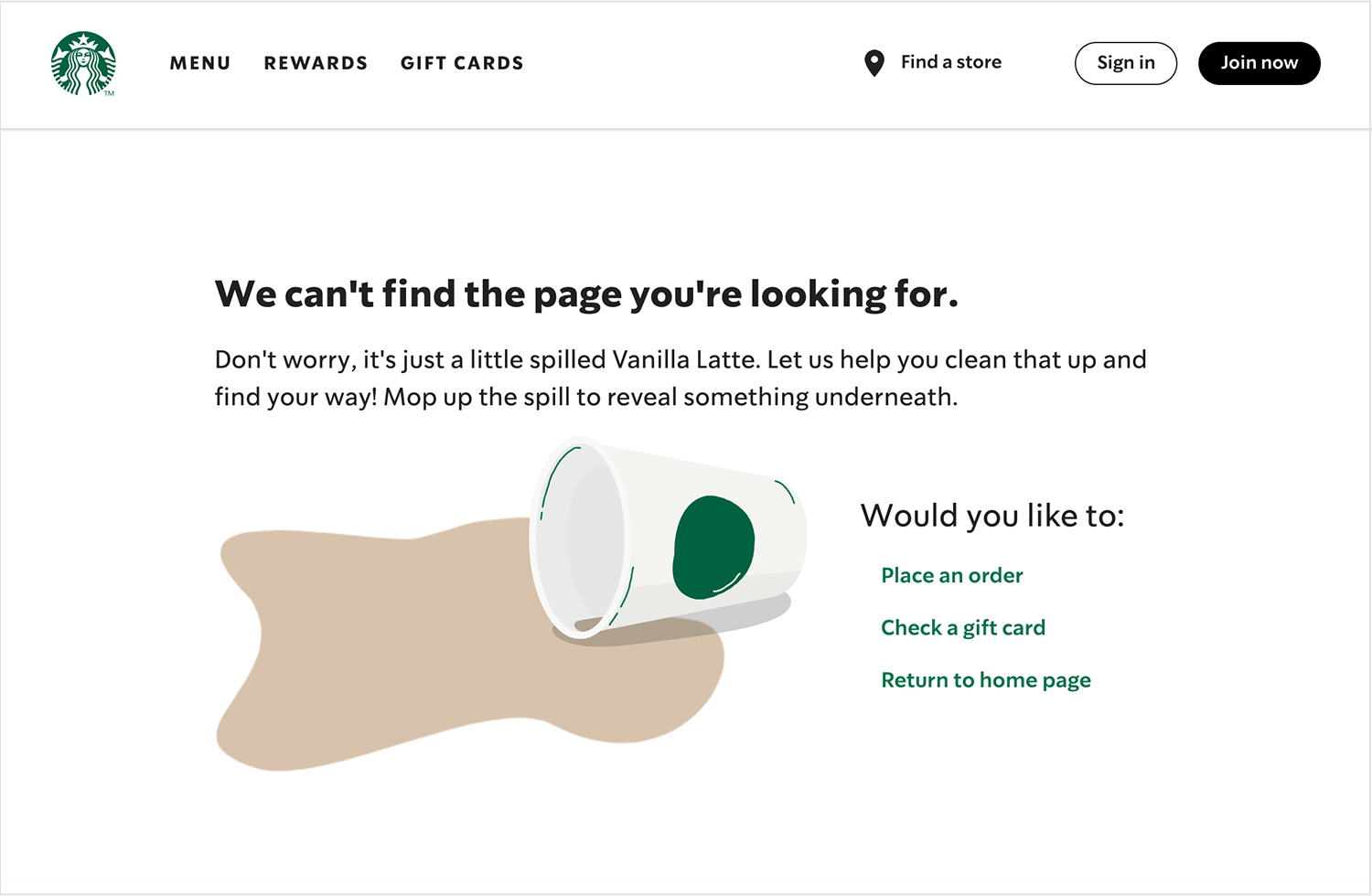Follow the Place an order link

point(951,575)
